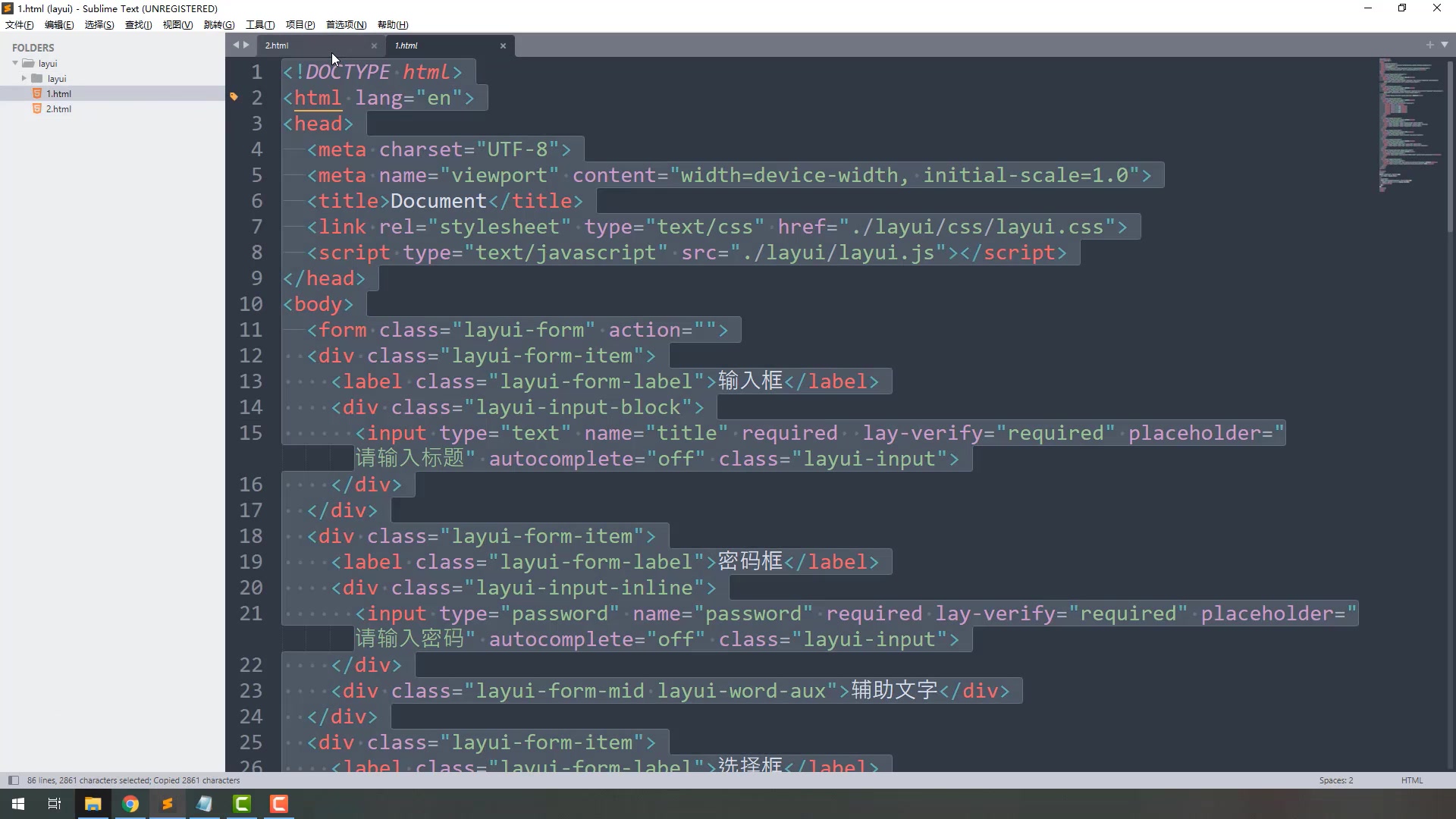Click the 辅助文字 text on line 23
The image size is (1456, 819).
pyautogui.click(x=895, y=690)
